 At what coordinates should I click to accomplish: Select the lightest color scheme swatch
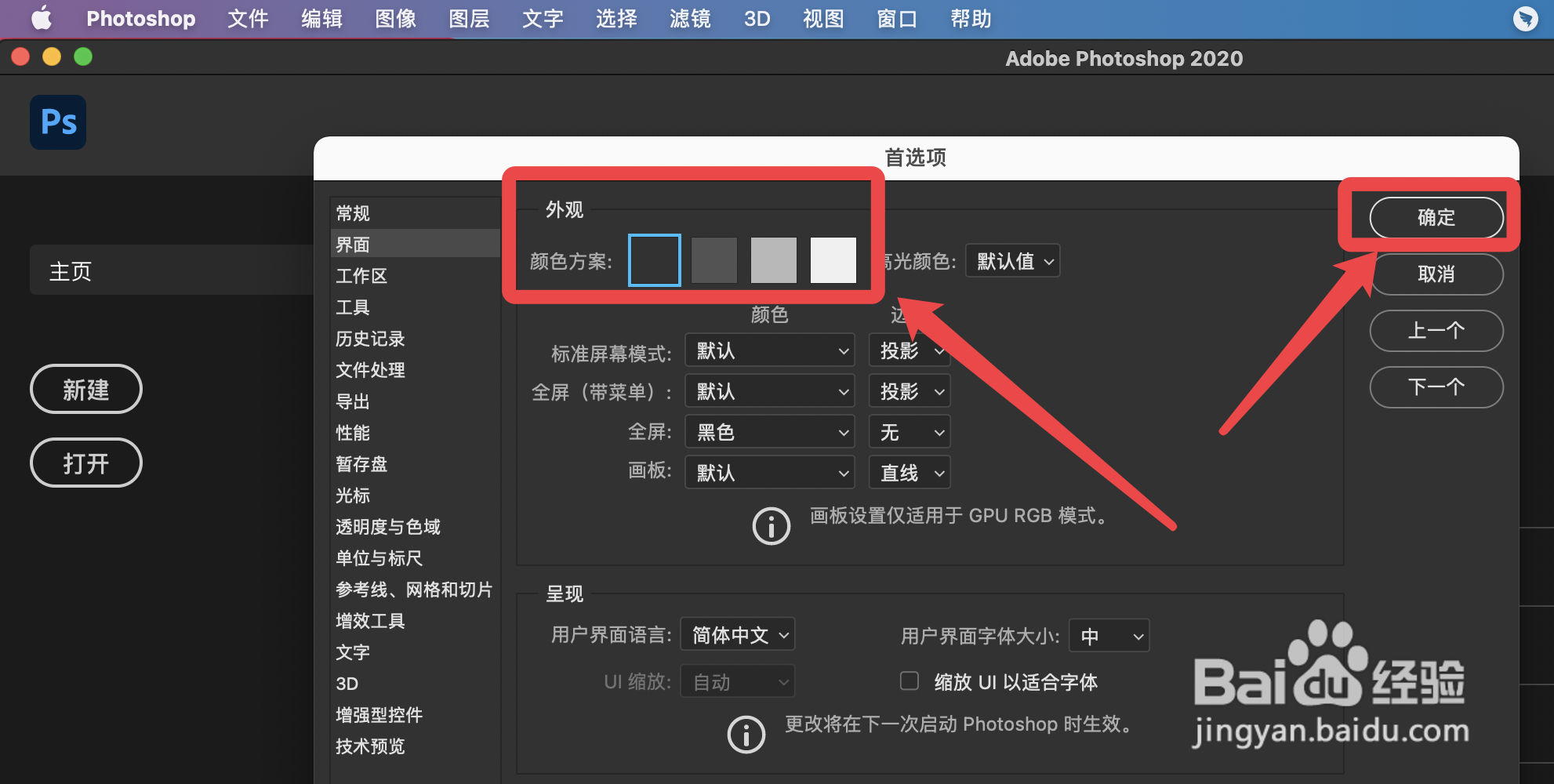(x=833, y=260)
